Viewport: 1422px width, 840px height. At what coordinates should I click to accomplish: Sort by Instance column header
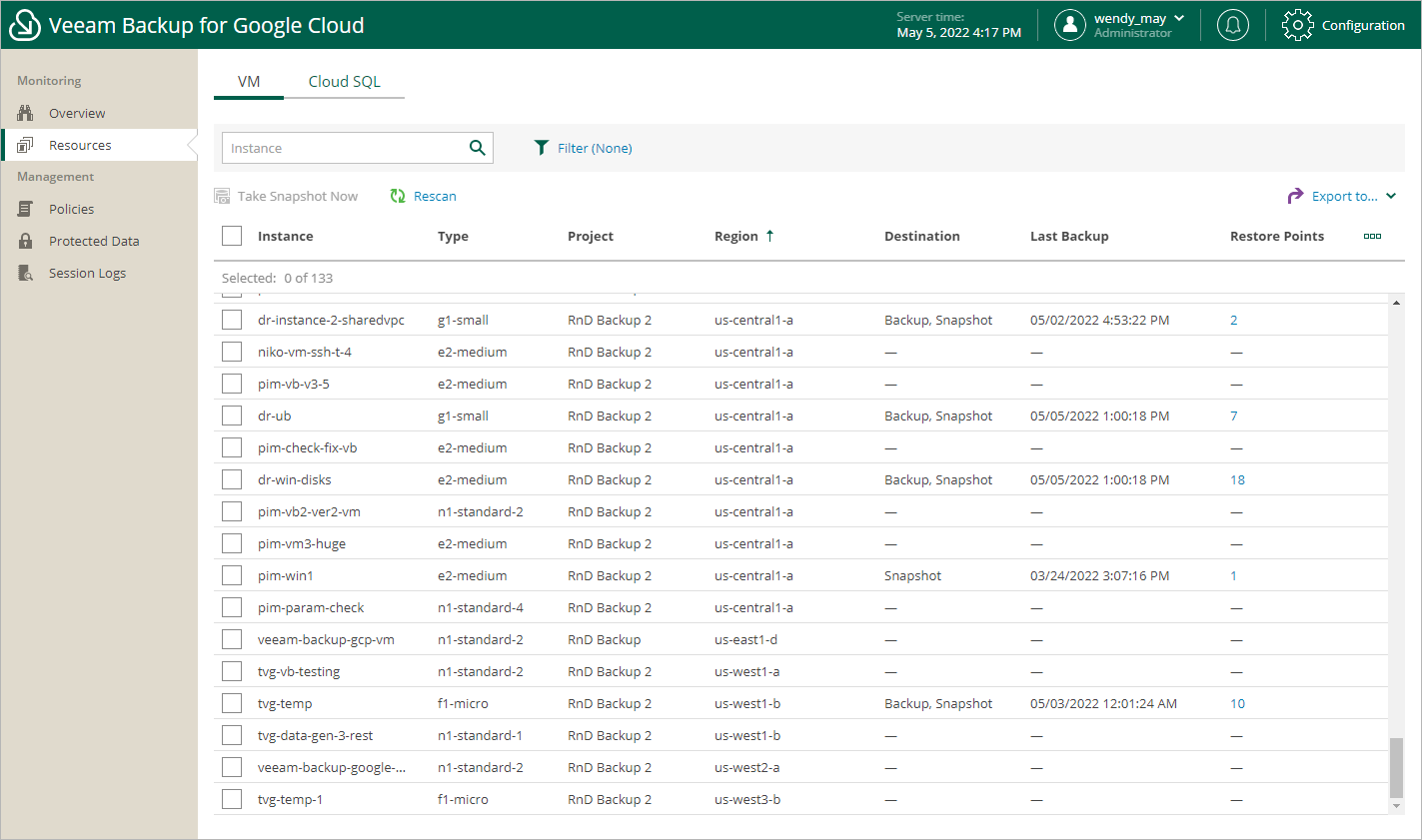pyautogui.click(x=285, y=236)
